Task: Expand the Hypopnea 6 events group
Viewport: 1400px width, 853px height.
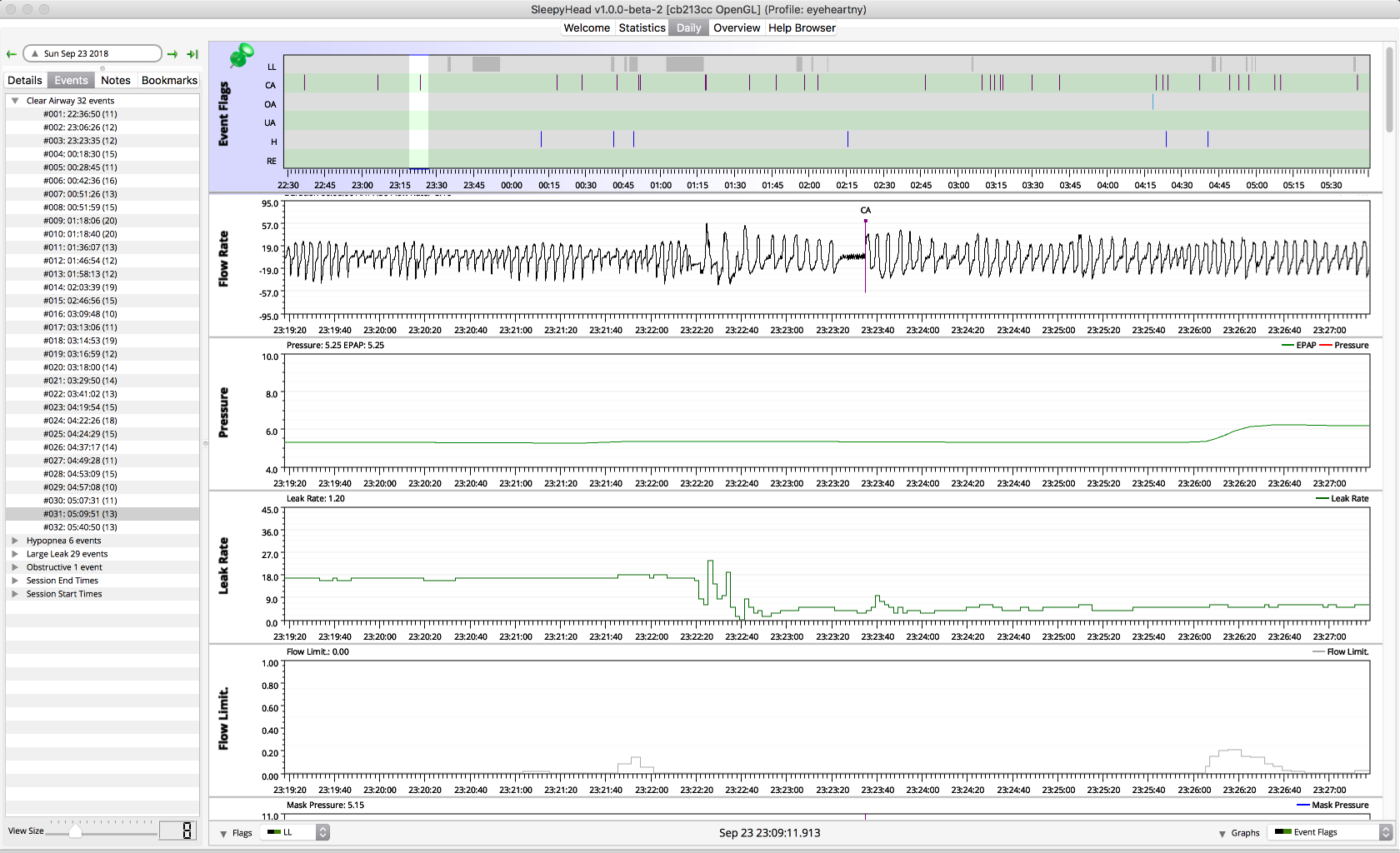Action: click(15, 541)
